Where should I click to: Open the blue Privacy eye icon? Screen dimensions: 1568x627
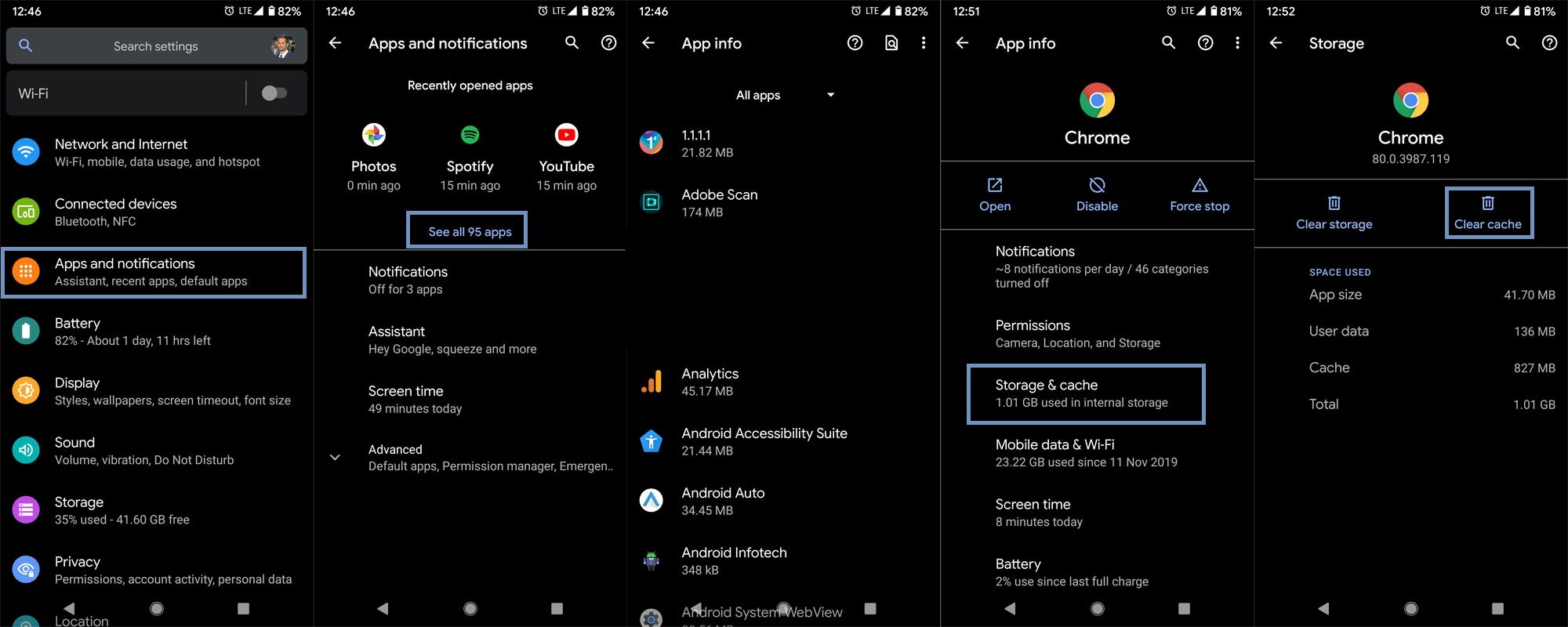tap(26, 569)
